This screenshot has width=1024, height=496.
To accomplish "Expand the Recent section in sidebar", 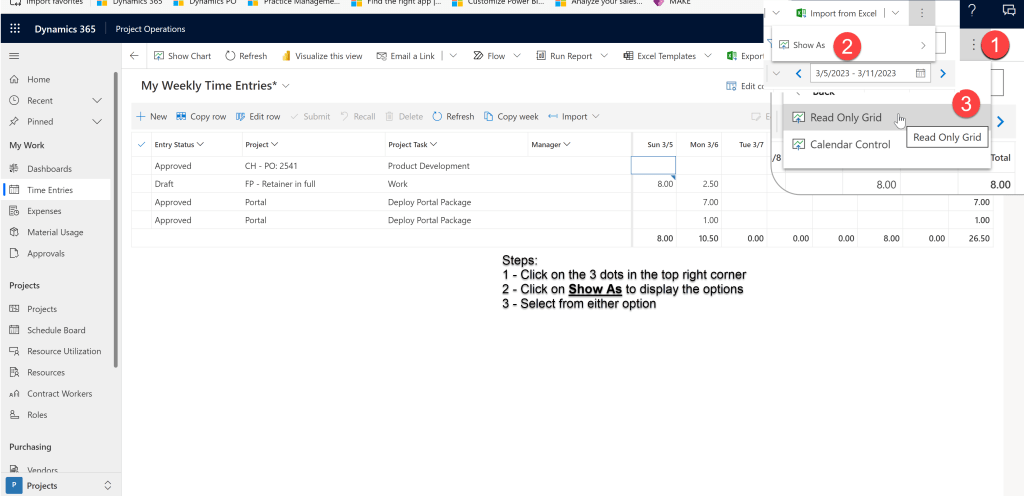I will tap(97, 100).
